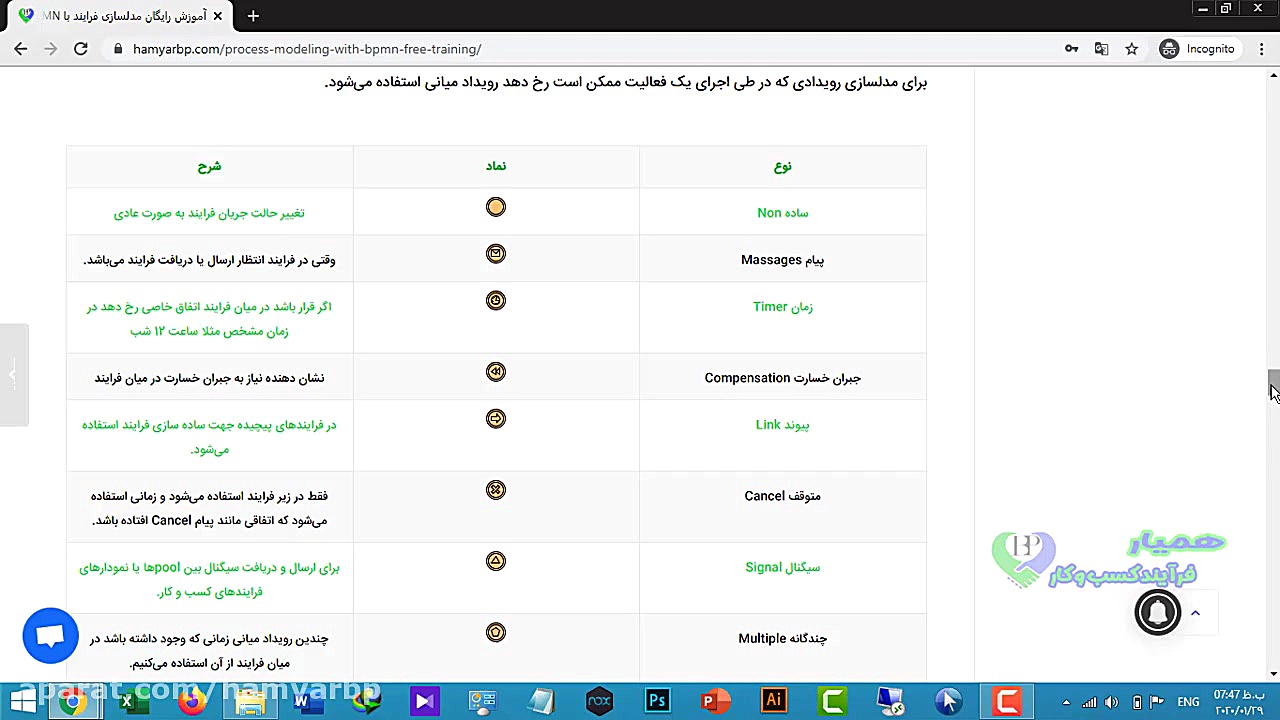Open PowerPoint from the taskbar

(714, 701)
